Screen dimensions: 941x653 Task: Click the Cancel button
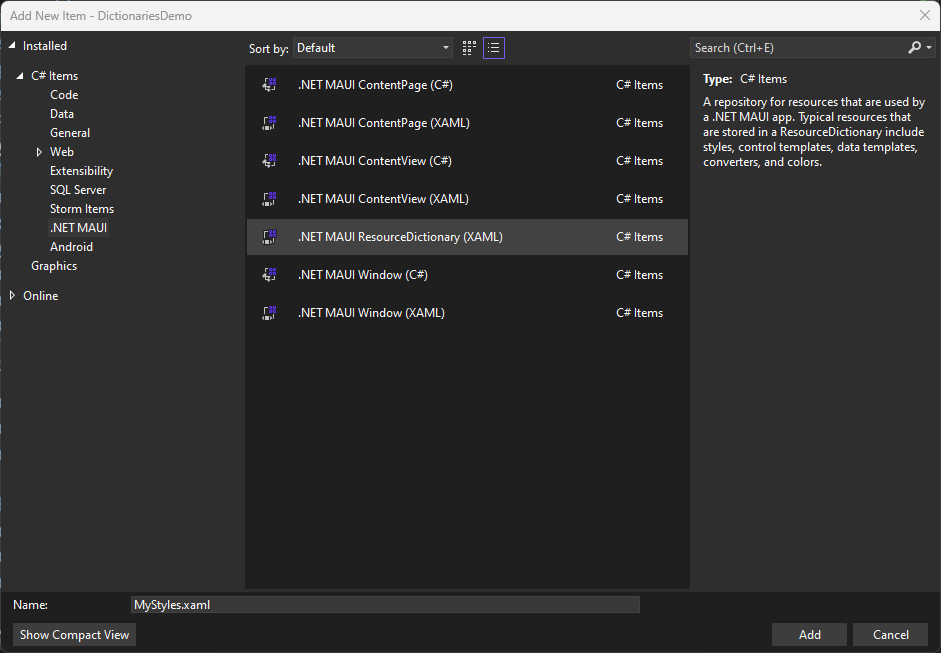891,634
